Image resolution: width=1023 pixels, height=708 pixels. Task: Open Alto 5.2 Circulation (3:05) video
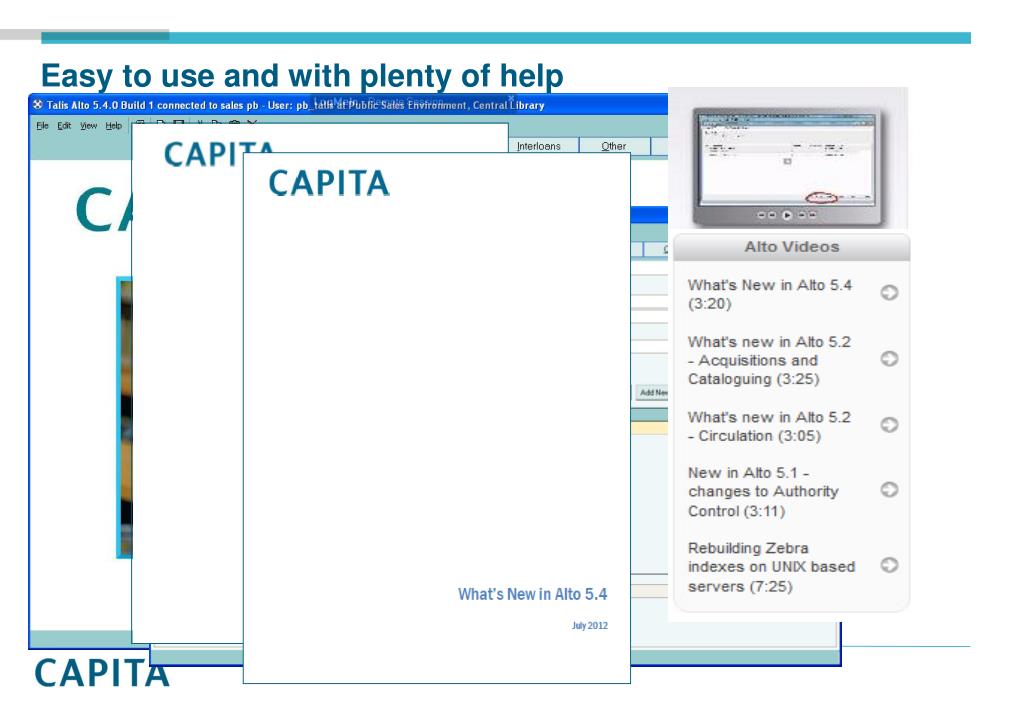coord(769,426)
